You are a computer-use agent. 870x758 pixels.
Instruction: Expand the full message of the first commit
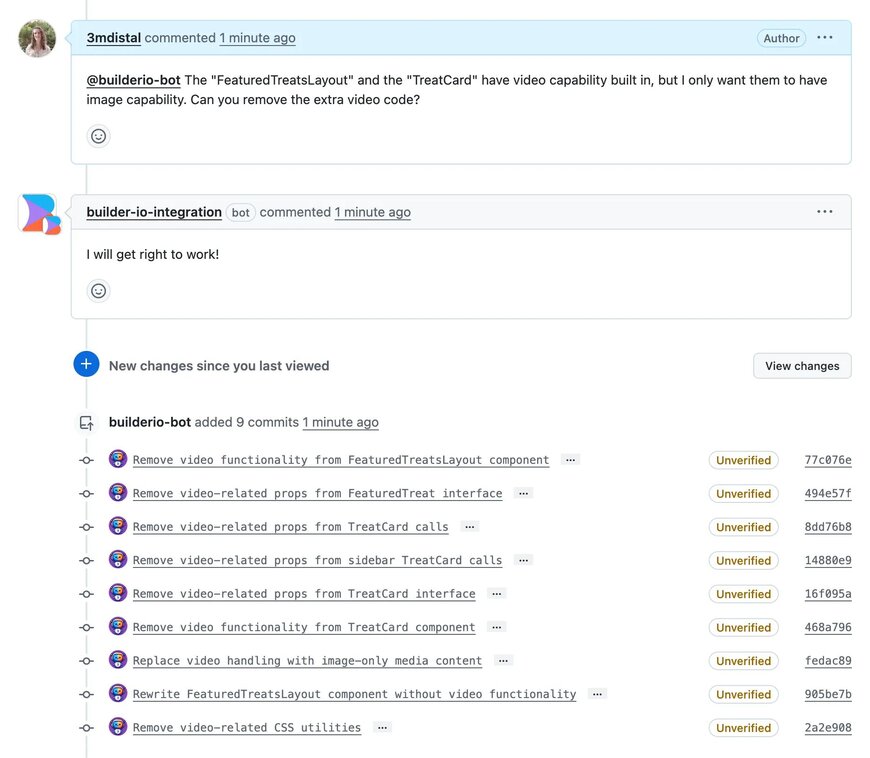[570, 459]
